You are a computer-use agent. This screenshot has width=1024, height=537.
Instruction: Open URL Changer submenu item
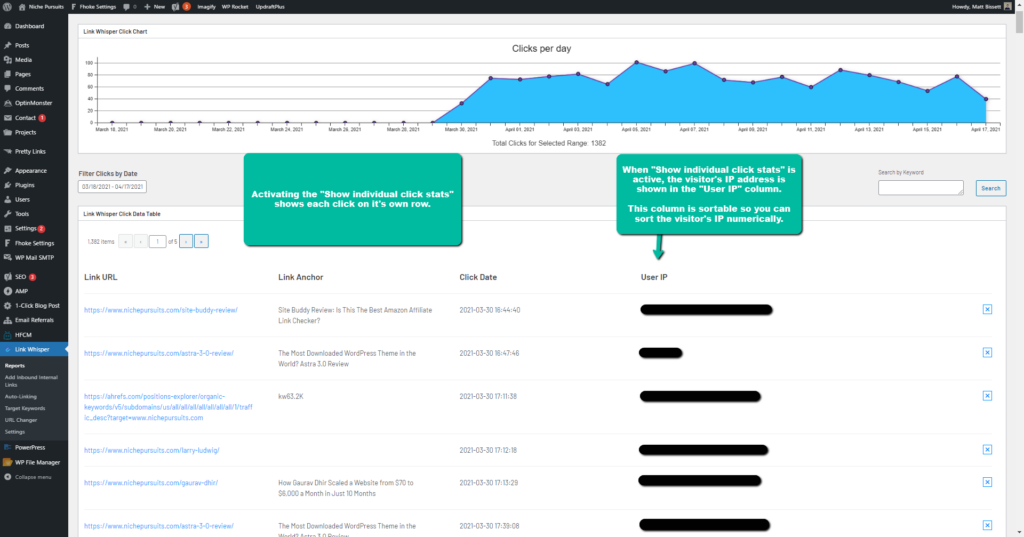(21, 420)
